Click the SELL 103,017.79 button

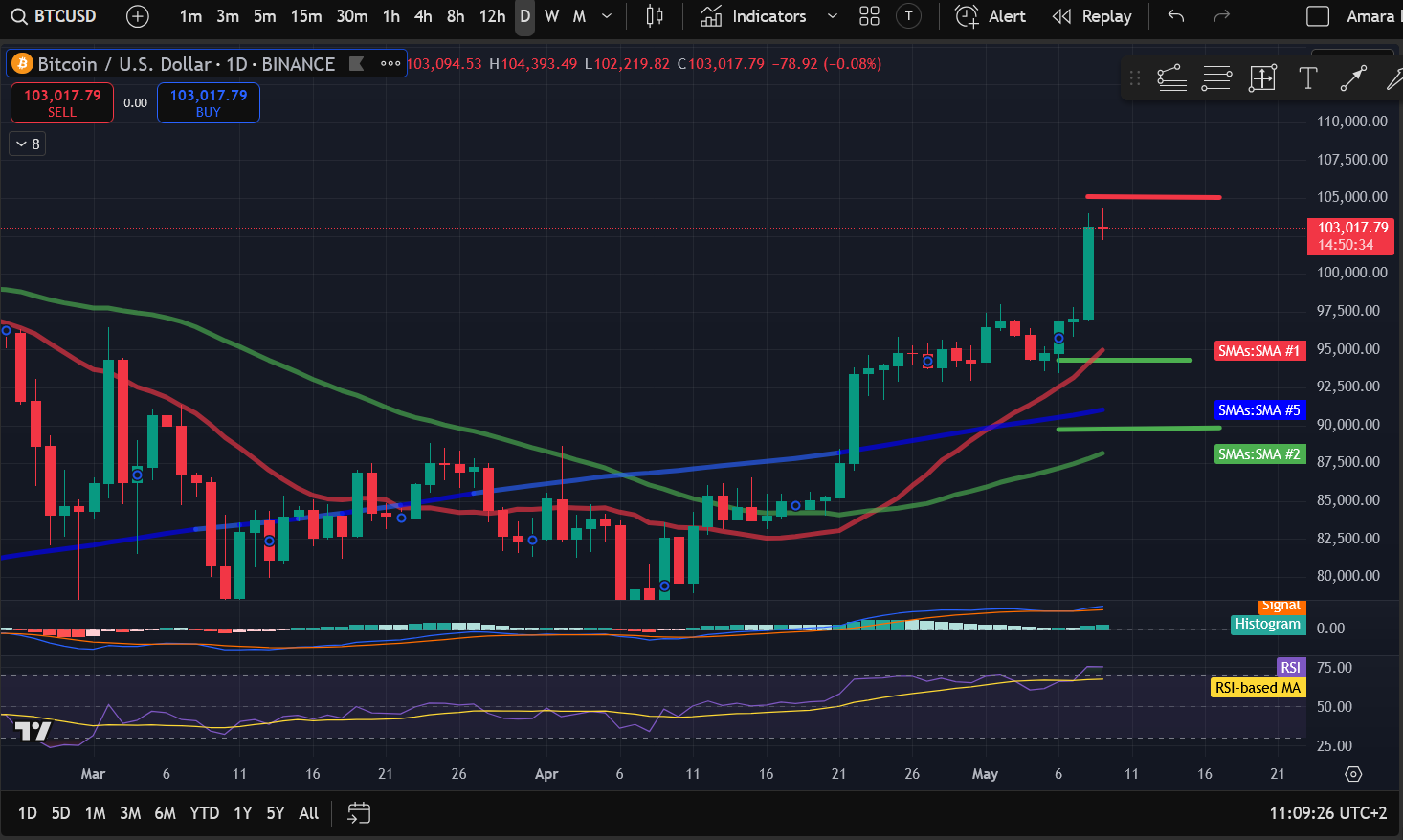(x=62, y=102)
